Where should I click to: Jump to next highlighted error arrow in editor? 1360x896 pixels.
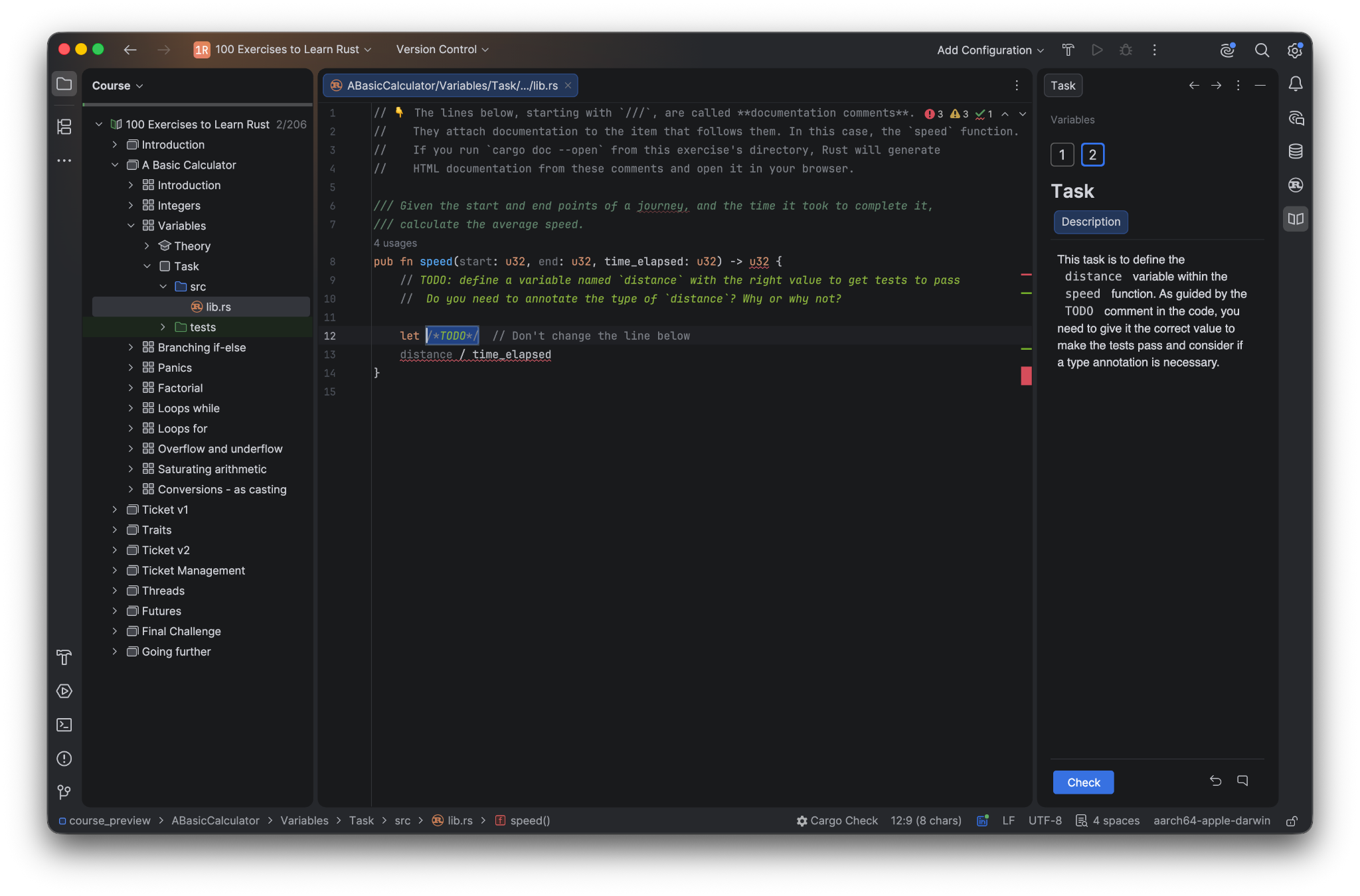[x=1023, y=114]
